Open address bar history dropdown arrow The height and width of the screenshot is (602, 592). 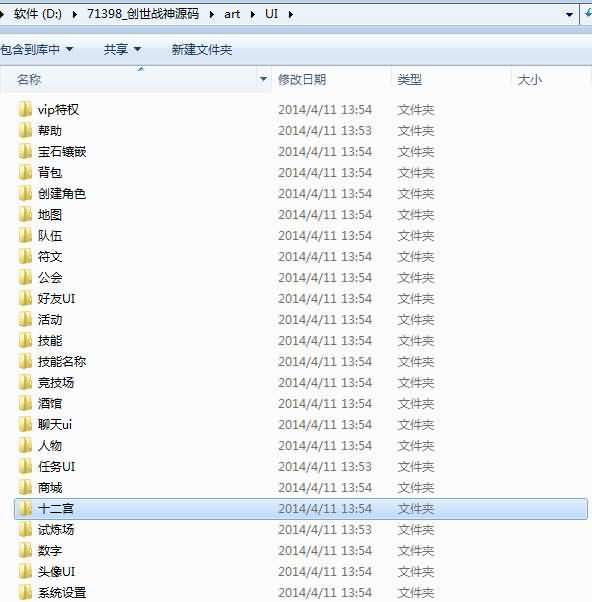(569, 15)
